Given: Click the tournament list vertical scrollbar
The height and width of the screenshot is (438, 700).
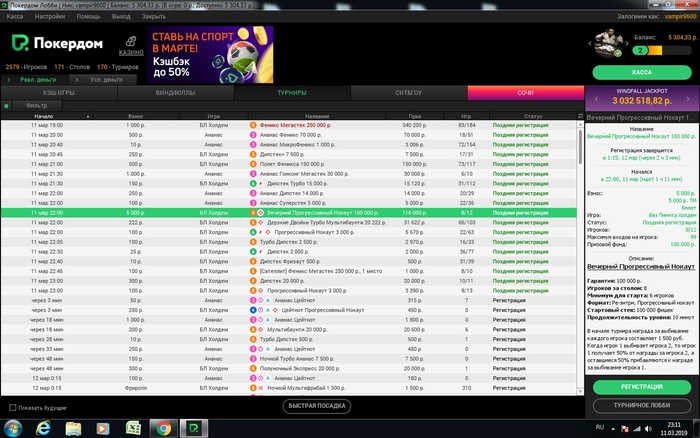Looking at the screenshot, I should [580, 147].
